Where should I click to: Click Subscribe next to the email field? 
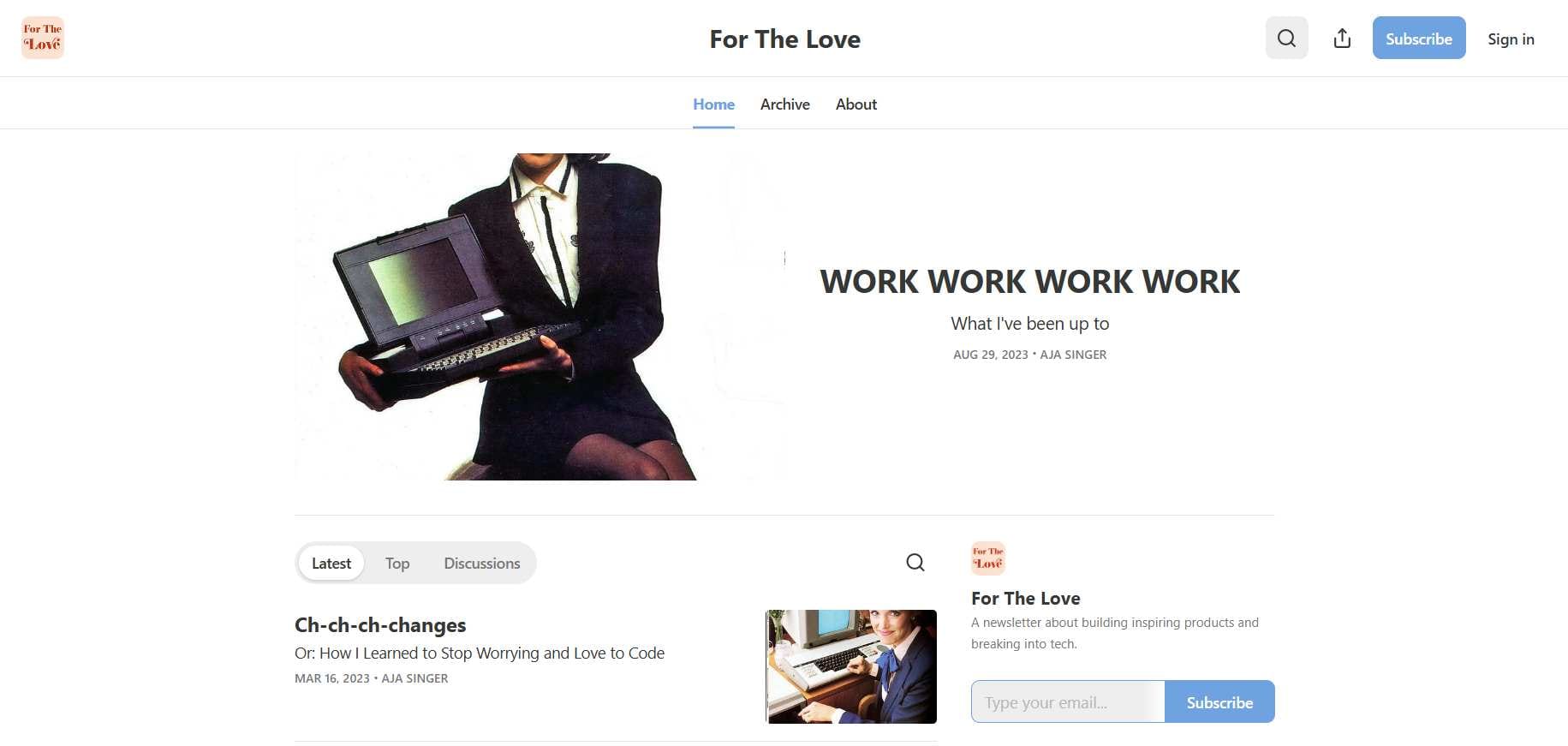1219,701
